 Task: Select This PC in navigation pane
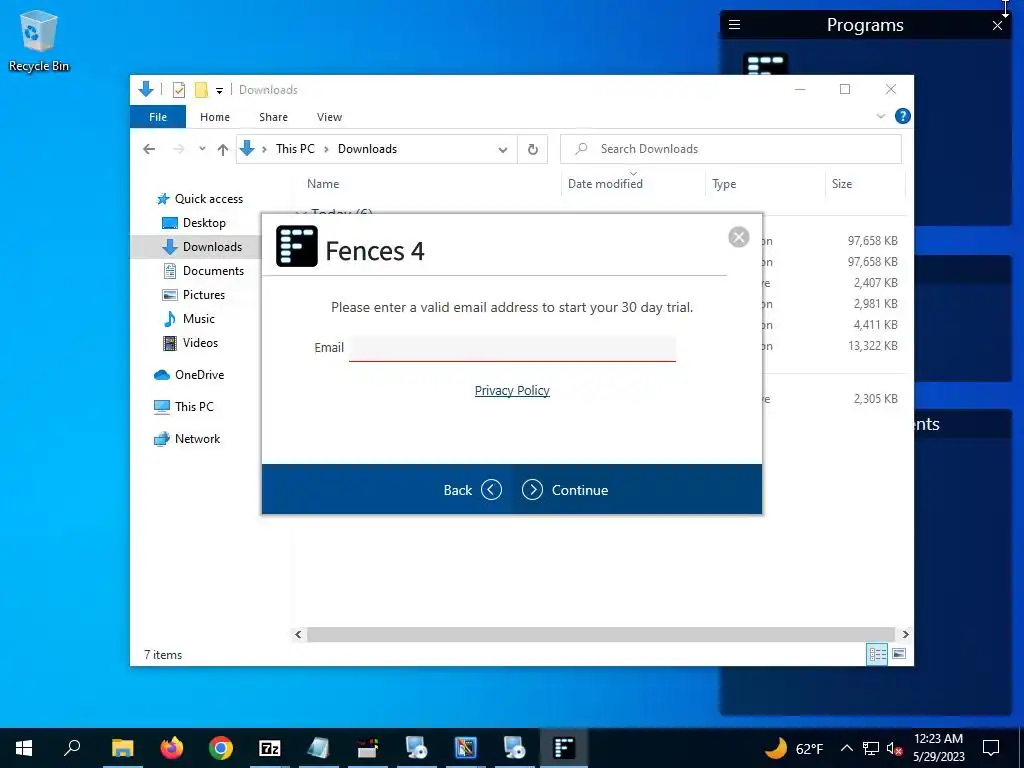click(x=184, y=407)
